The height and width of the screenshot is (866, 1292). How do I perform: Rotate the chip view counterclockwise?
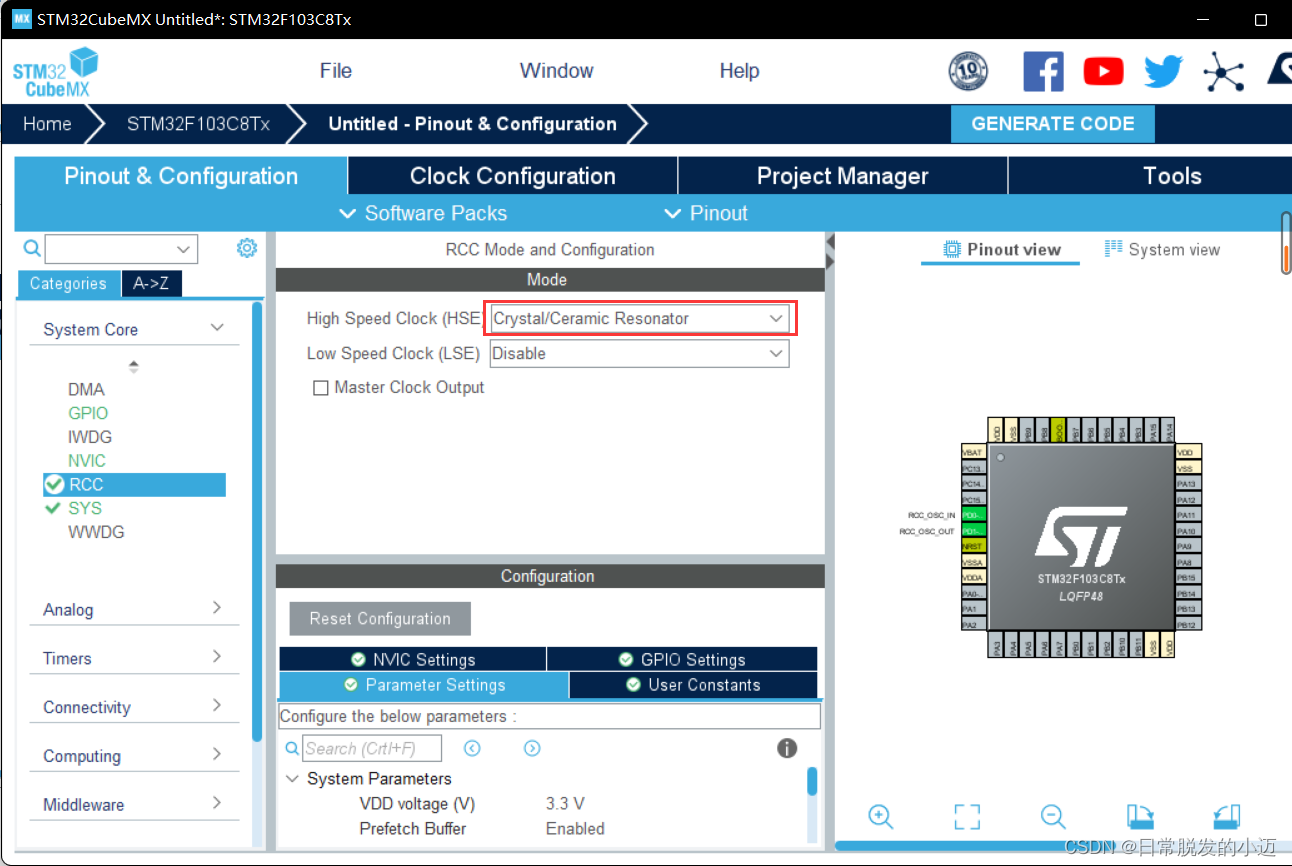coord(1227,816)
